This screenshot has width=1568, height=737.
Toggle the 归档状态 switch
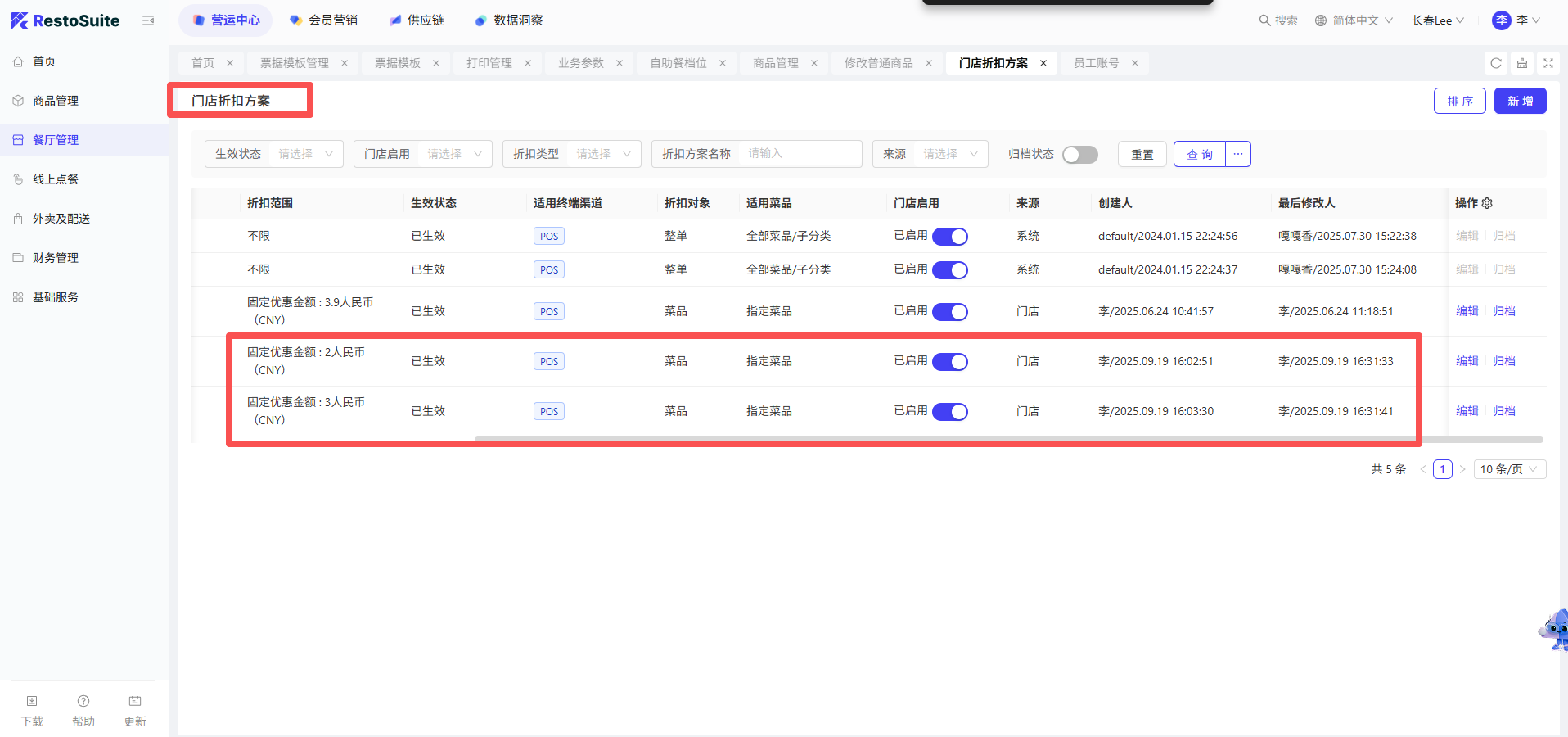click(1079, 155)
